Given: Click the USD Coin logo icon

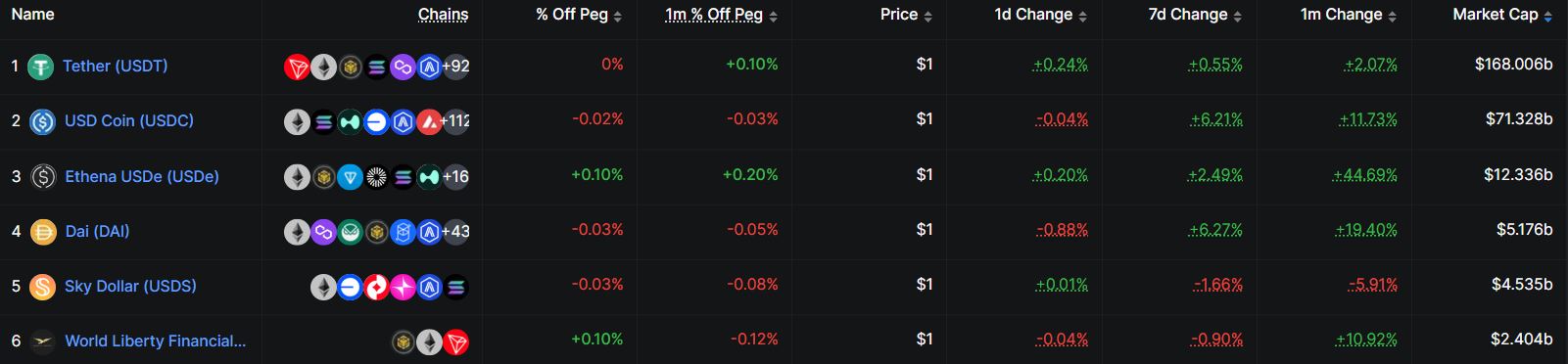Looking at the screenshot, I should point(42,121).
